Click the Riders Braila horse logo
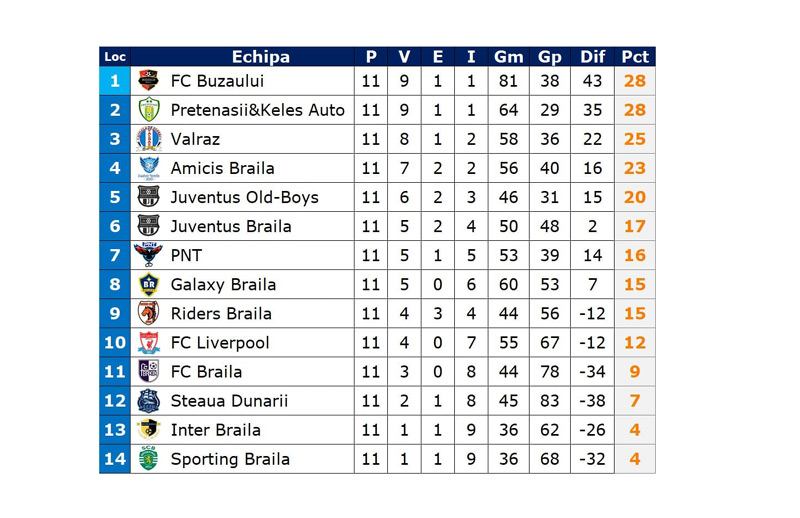Viewport: 800px width, 518px height. pyautogui.click(x=148, y=313)
